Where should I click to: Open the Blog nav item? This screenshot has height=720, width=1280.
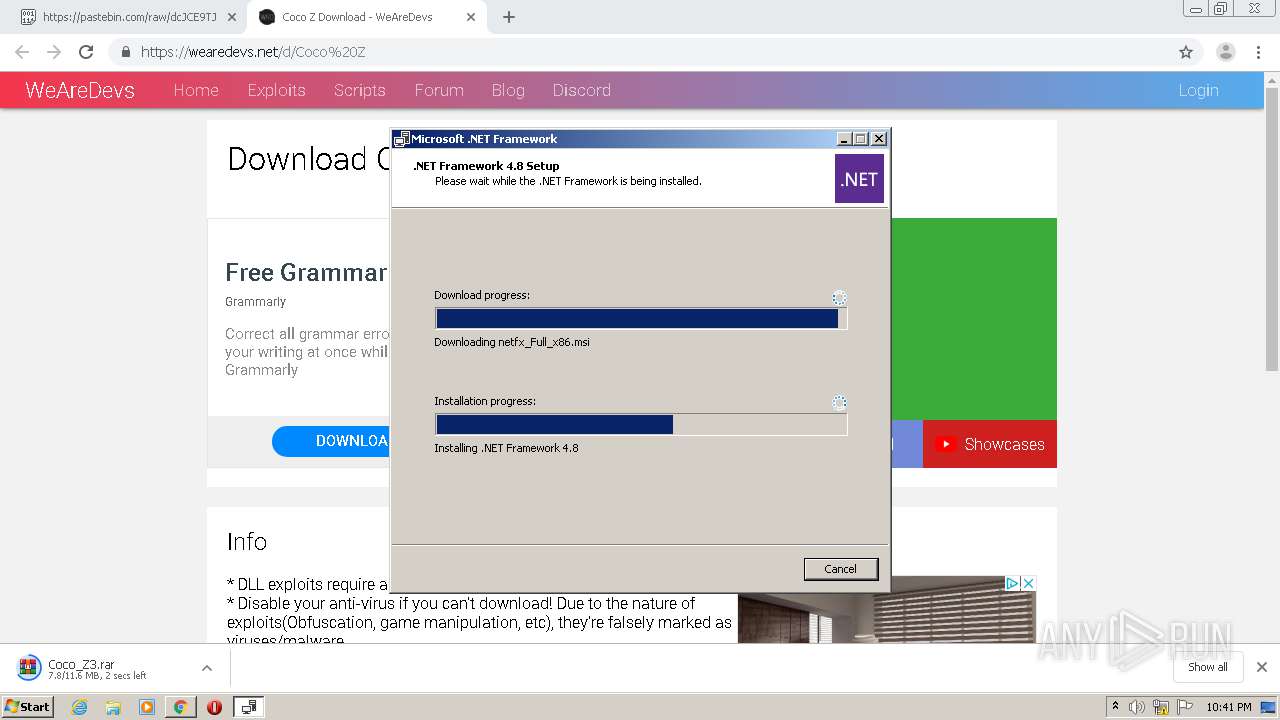(x=508, y=90)
